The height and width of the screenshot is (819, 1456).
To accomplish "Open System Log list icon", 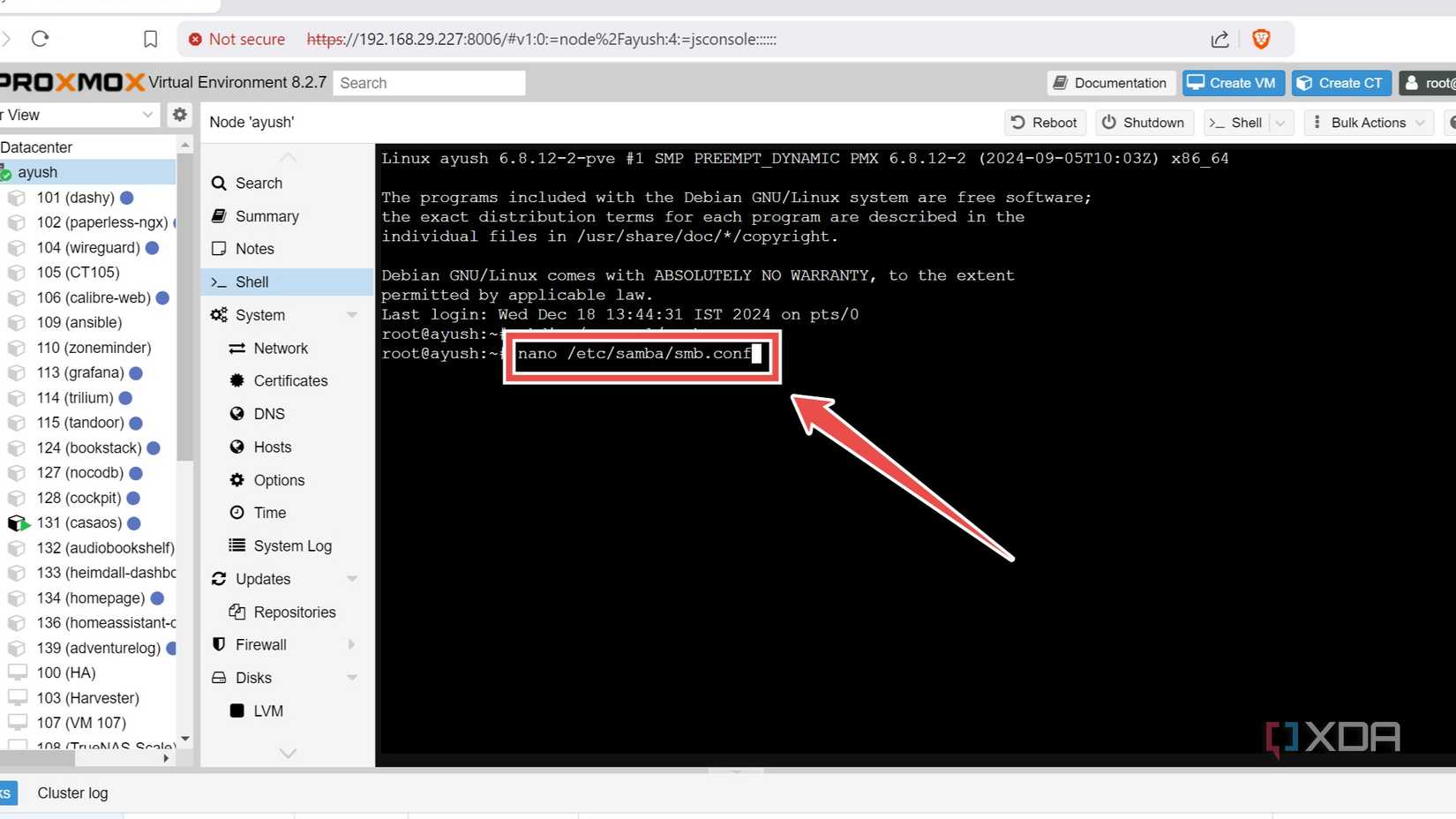I will tap(236, 545).
